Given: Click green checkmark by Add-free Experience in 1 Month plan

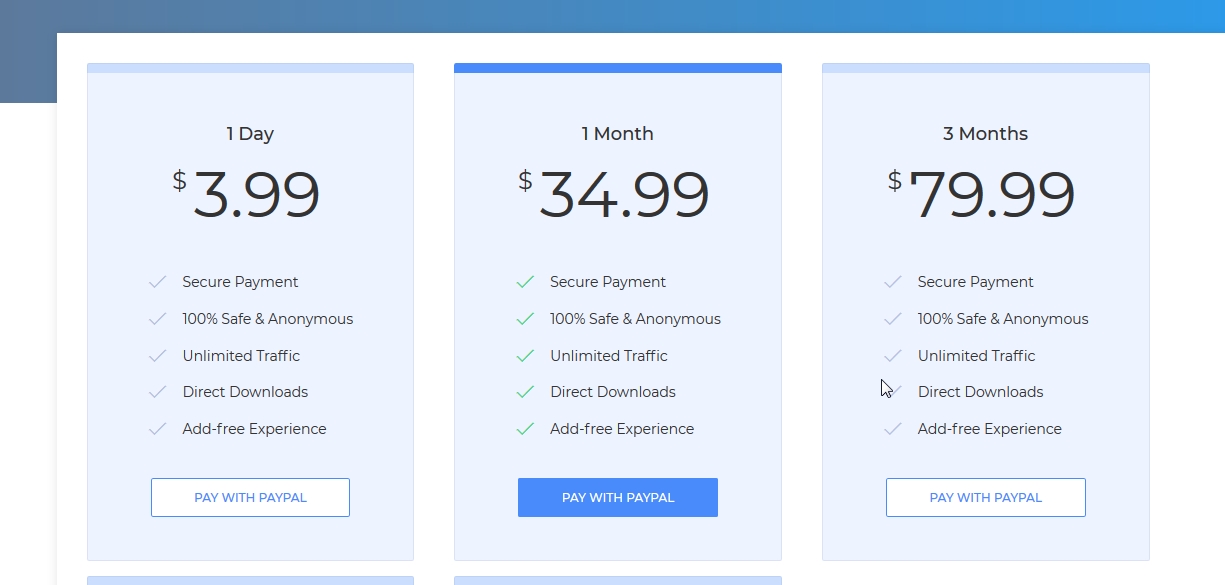Looking at the screenshot, I should click(525, 429).
